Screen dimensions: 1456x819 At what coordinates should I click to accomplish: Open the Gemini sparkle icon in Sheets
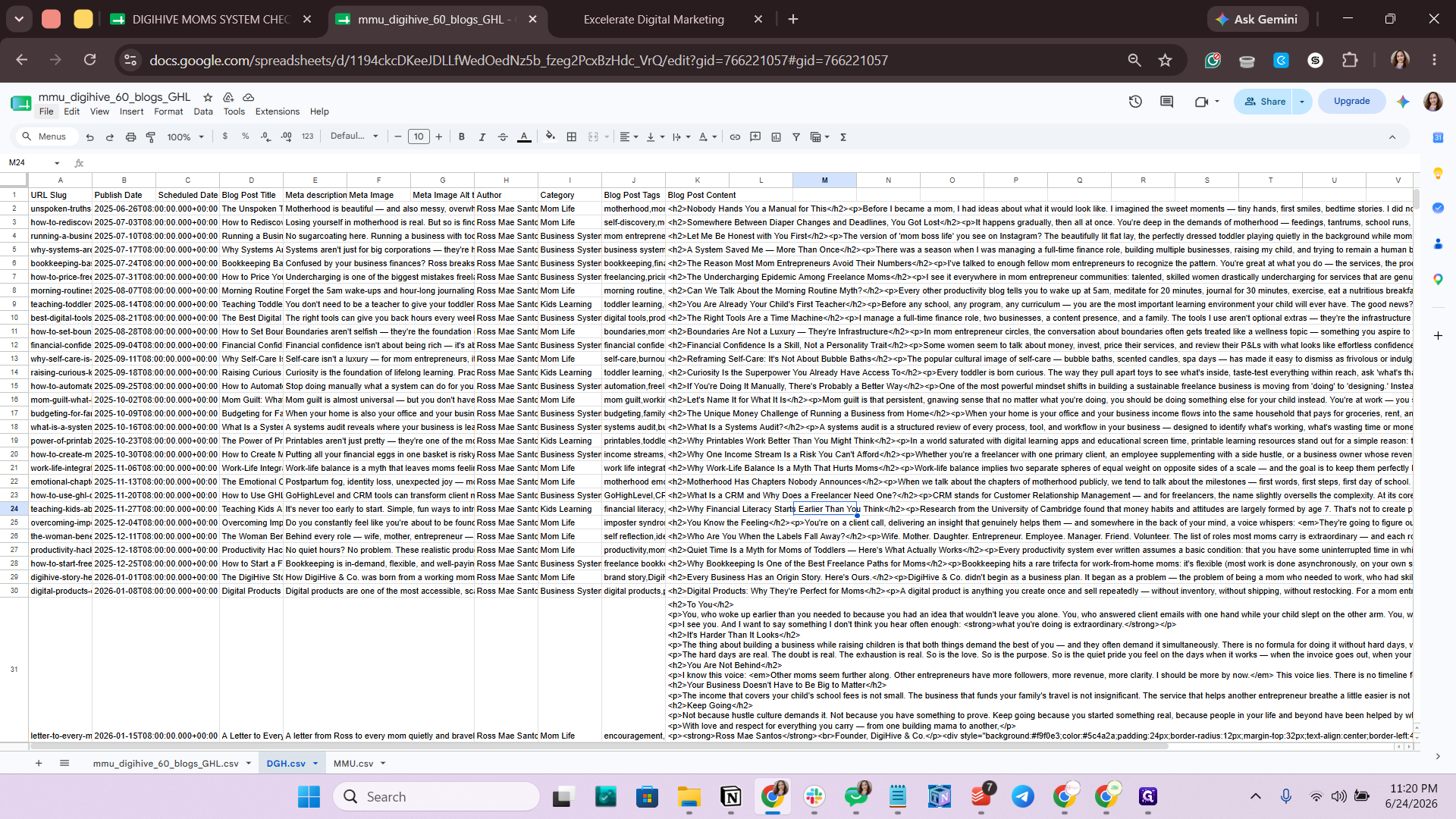[1403, 102]
